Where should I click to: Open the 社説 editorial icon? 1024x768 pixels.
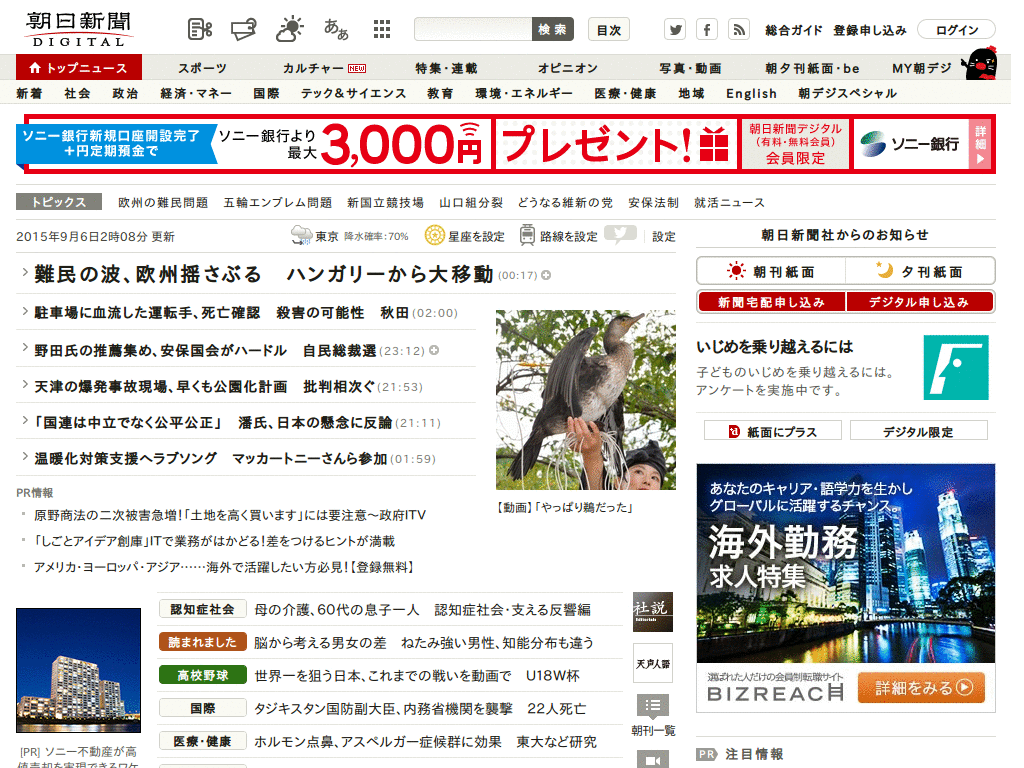coord(652,612)
